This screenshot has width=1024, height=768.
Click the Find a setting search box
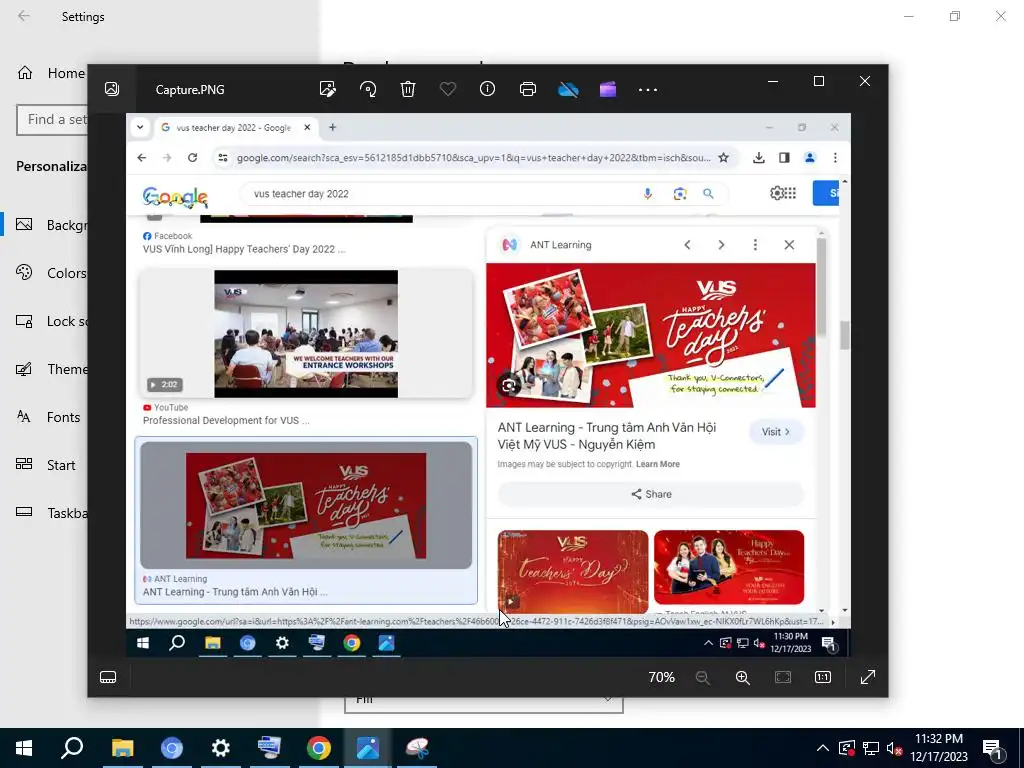coord(52,120)
